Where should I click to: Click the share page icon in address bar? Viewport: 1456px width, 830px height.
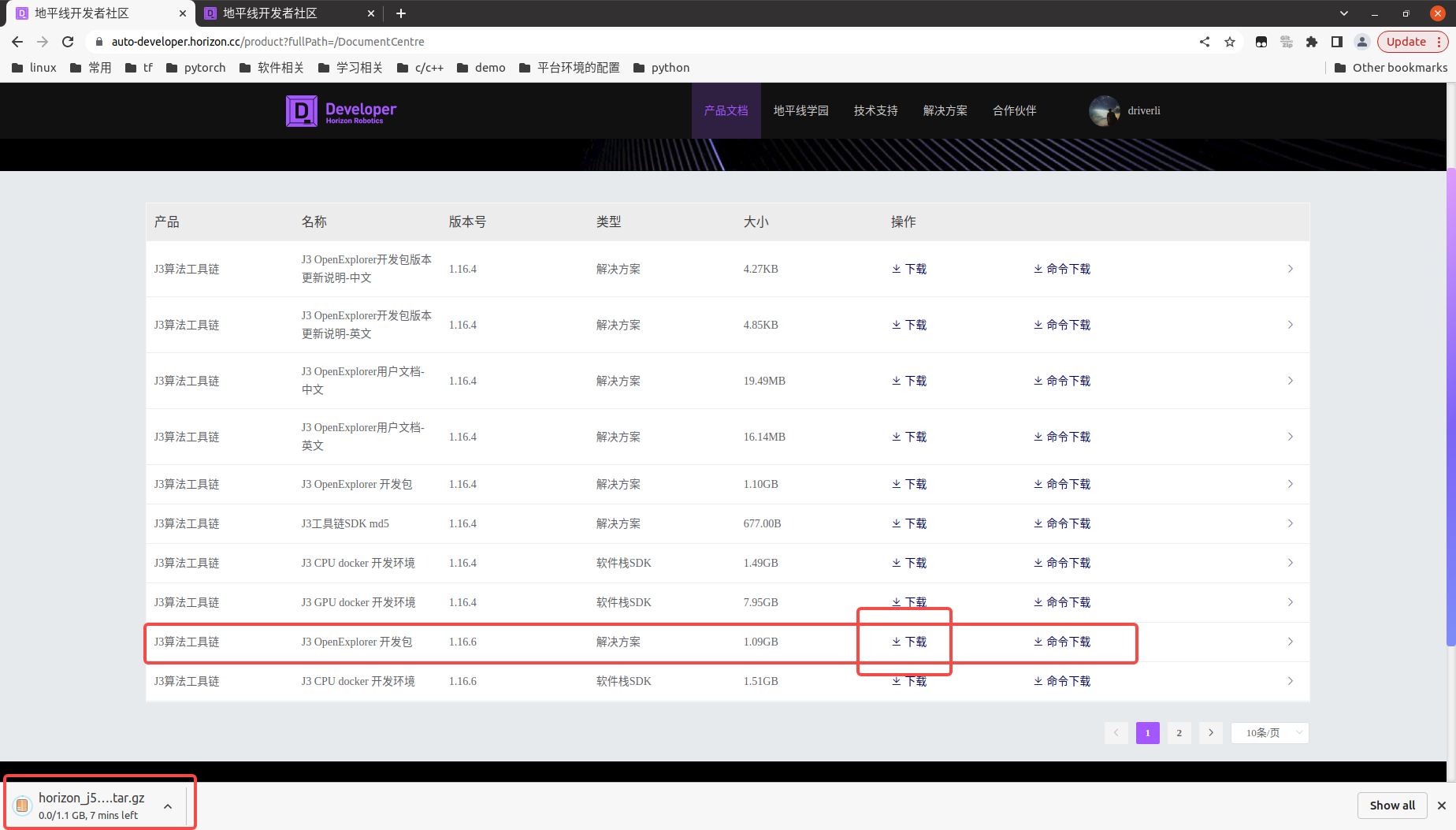1205,42
